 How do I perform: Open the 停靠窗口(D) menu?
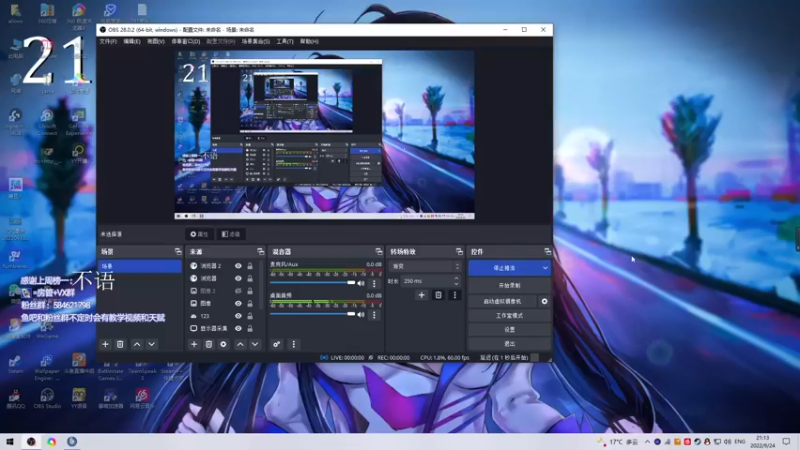[185, 41]
